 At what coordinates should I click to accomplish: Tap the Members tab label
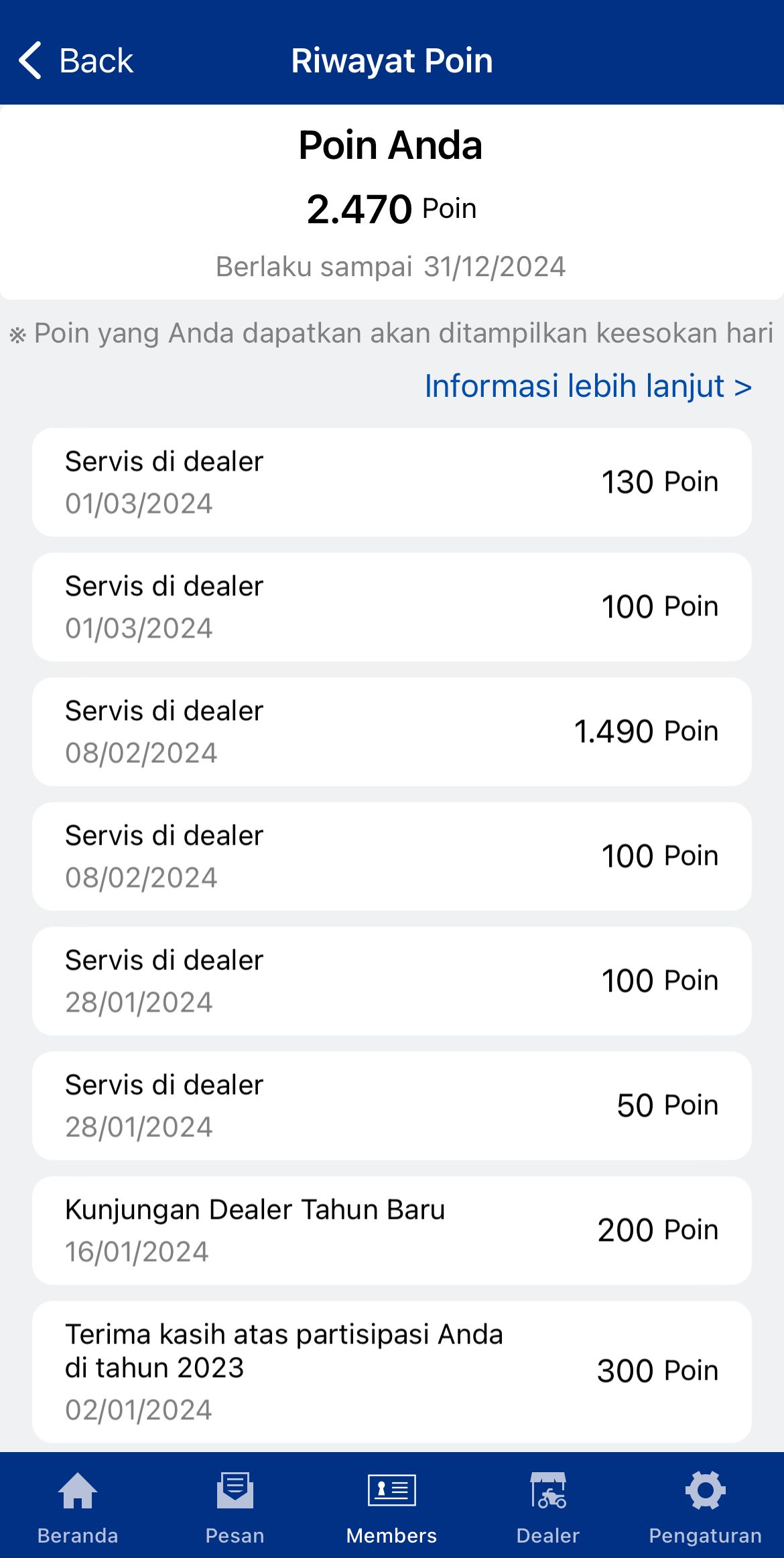[391, 1535]
